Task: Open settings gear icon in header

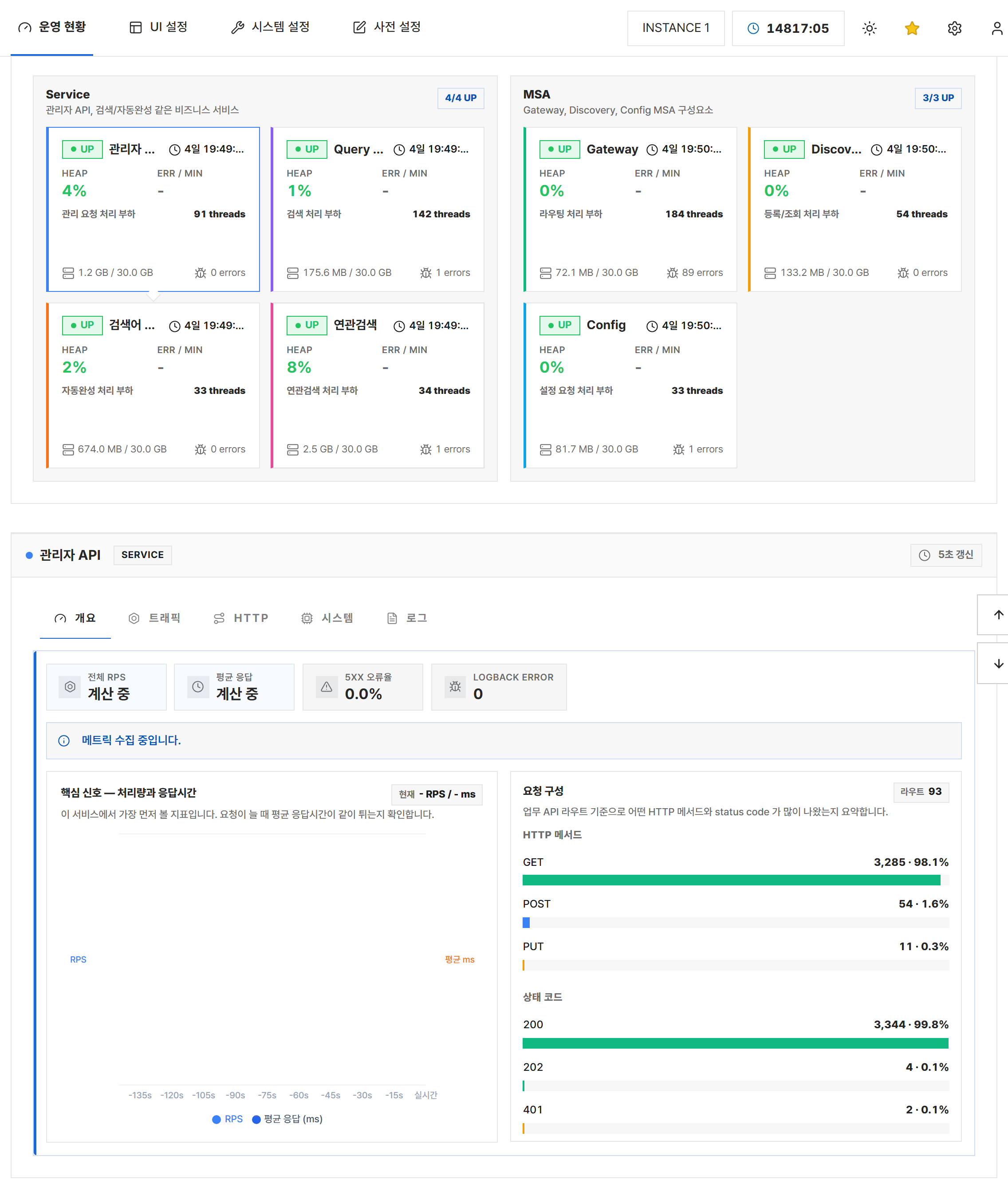Action: (954, 28)
